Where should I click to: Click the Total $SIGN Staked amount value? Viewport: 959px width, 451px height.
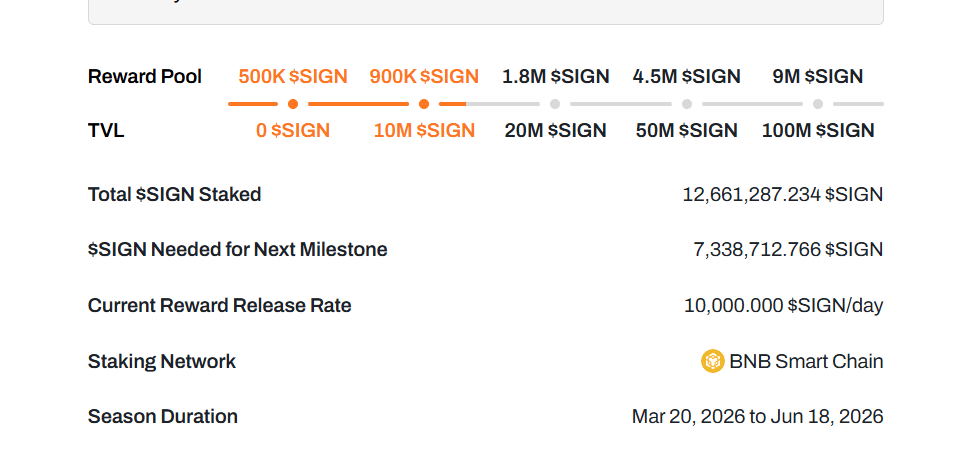click(x=782, y=194)
